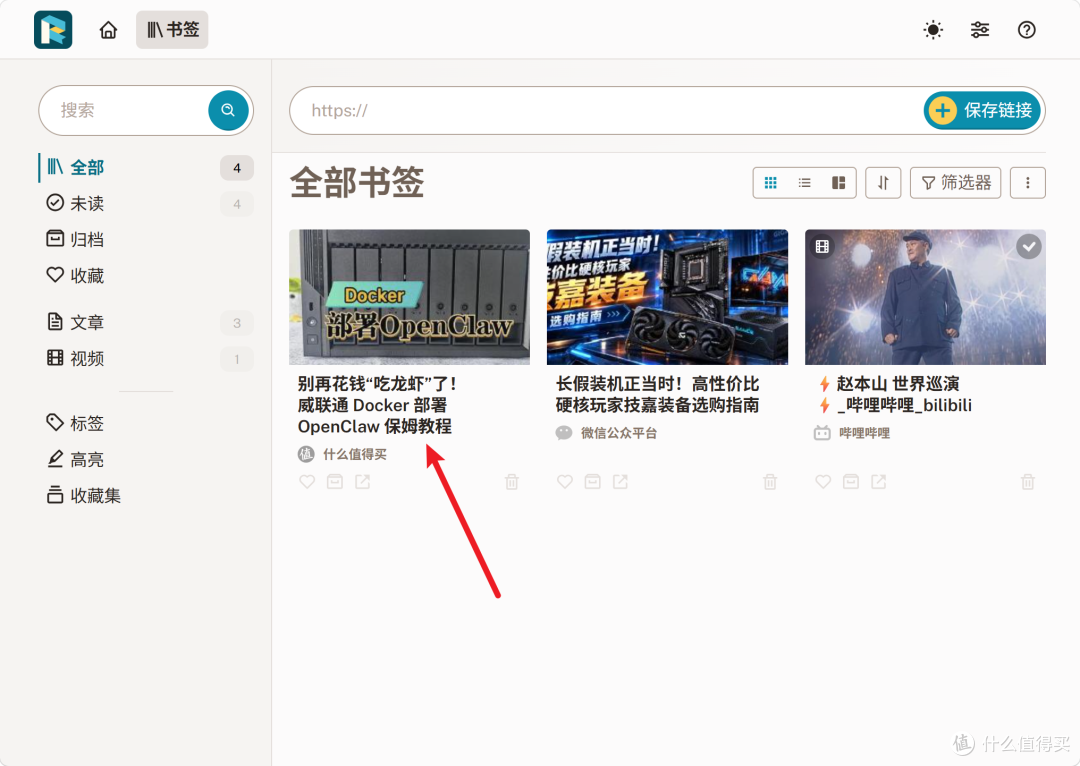The width and height of the screenshot is (1080, 766).
Task: Click the search magnifier button
Action: click(228, 110)
